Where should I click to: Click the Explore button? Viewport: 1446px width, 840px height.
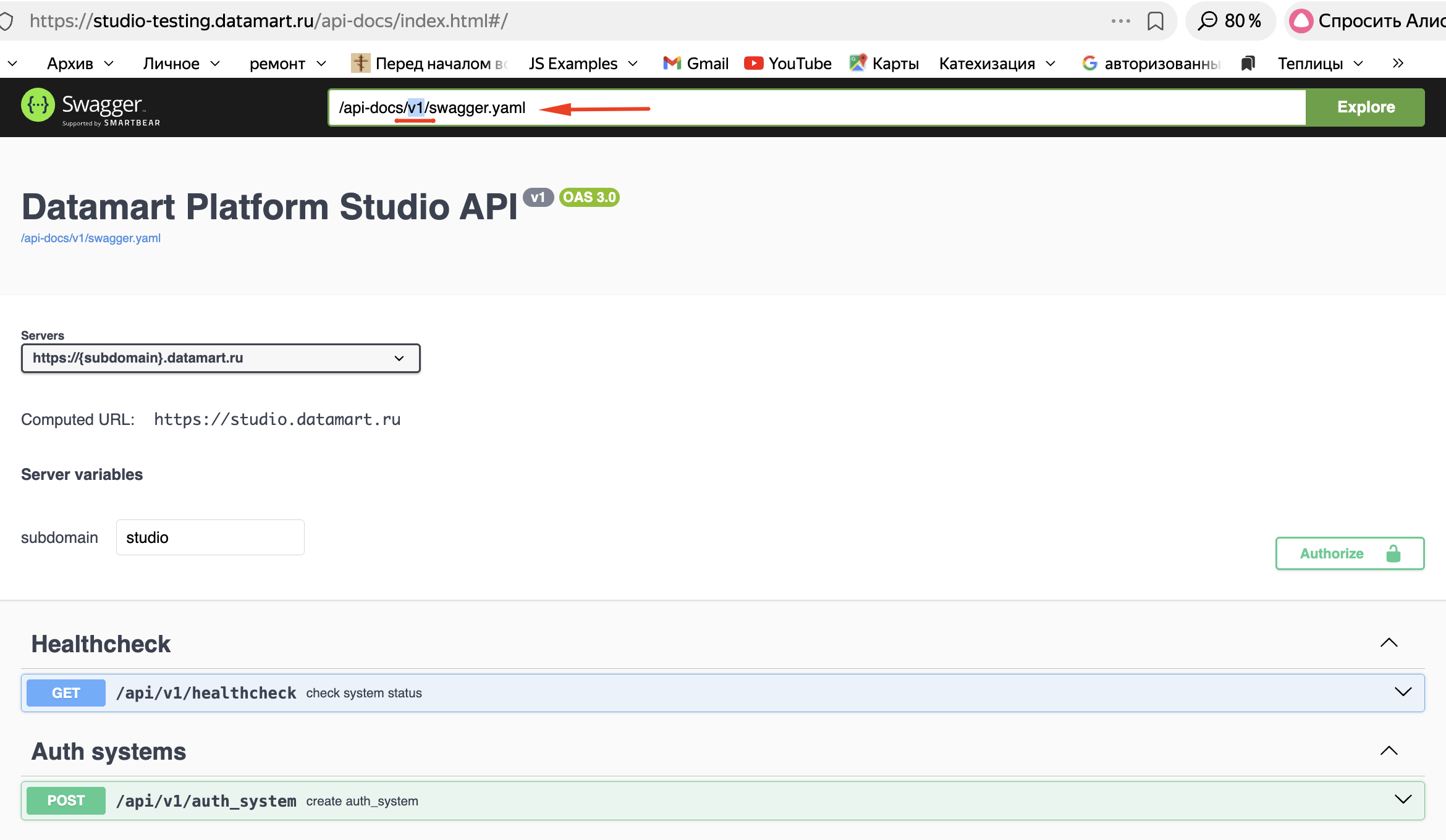1366,107
